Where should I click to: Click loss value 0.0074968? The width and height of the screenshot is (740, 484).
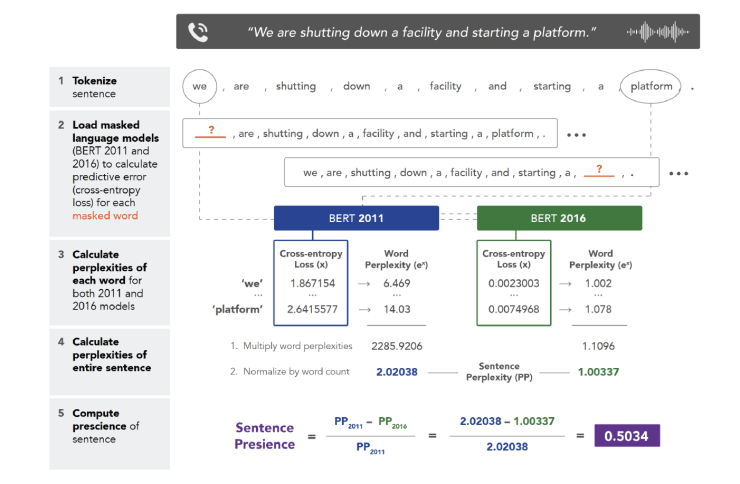point(513,309)
